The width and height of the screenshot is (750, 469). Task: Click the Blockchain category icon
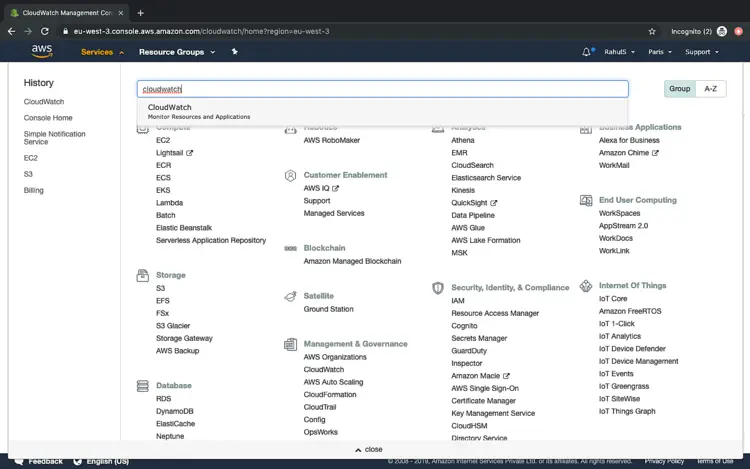tap(290, 248)
